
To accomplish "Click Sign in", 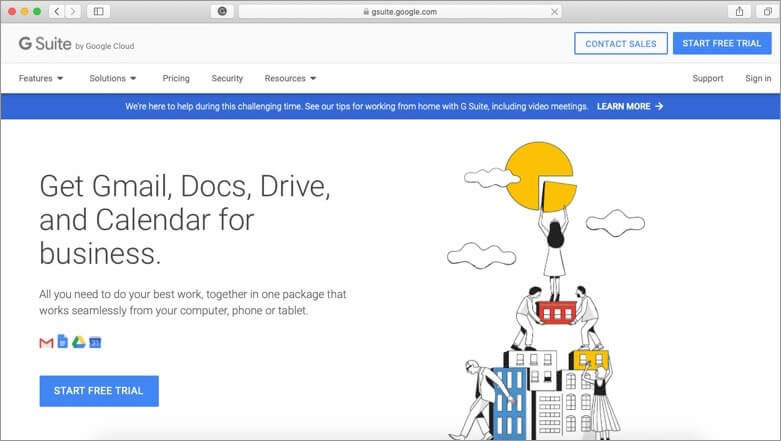I will 758,78.
